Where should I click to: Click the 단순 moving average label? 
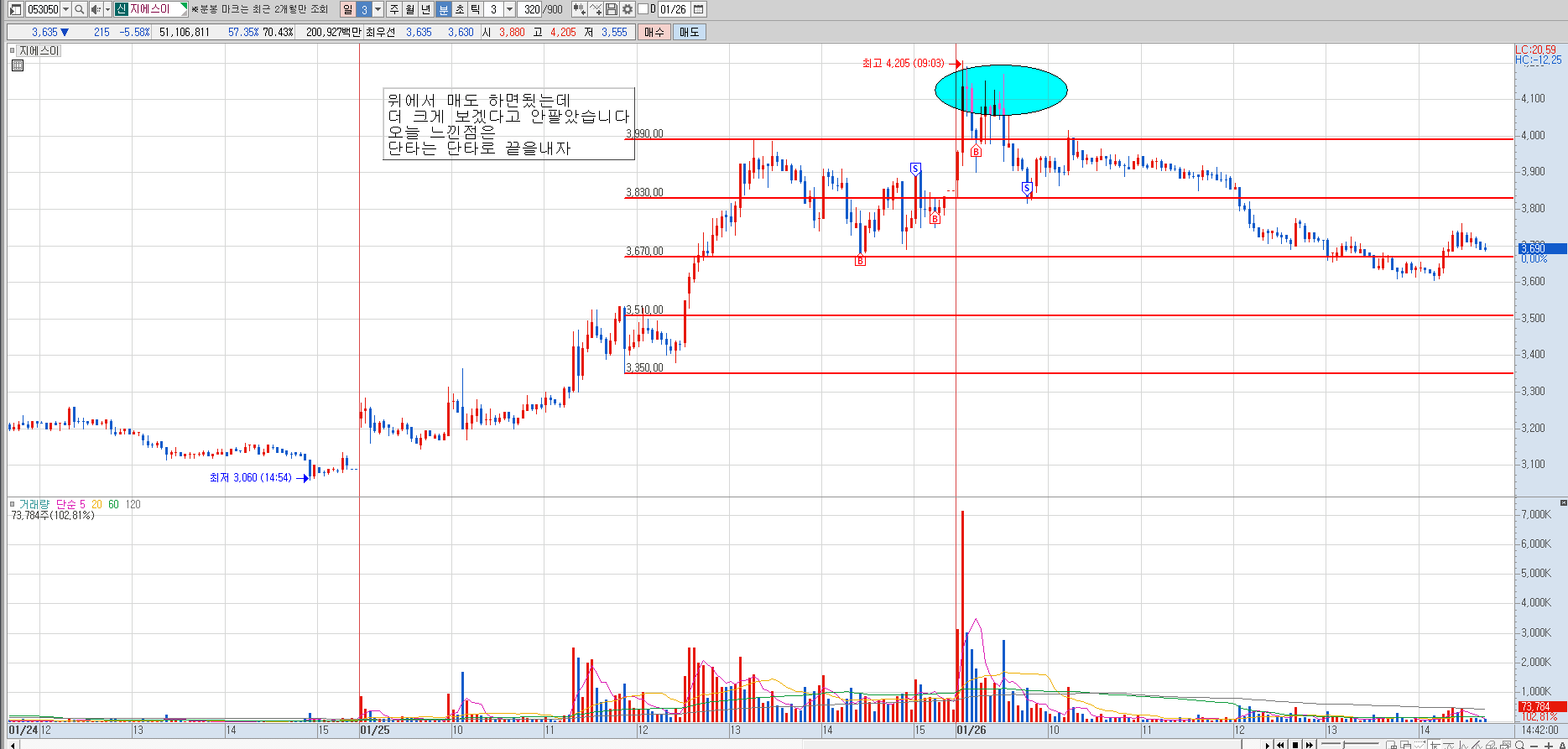(66, 504)
